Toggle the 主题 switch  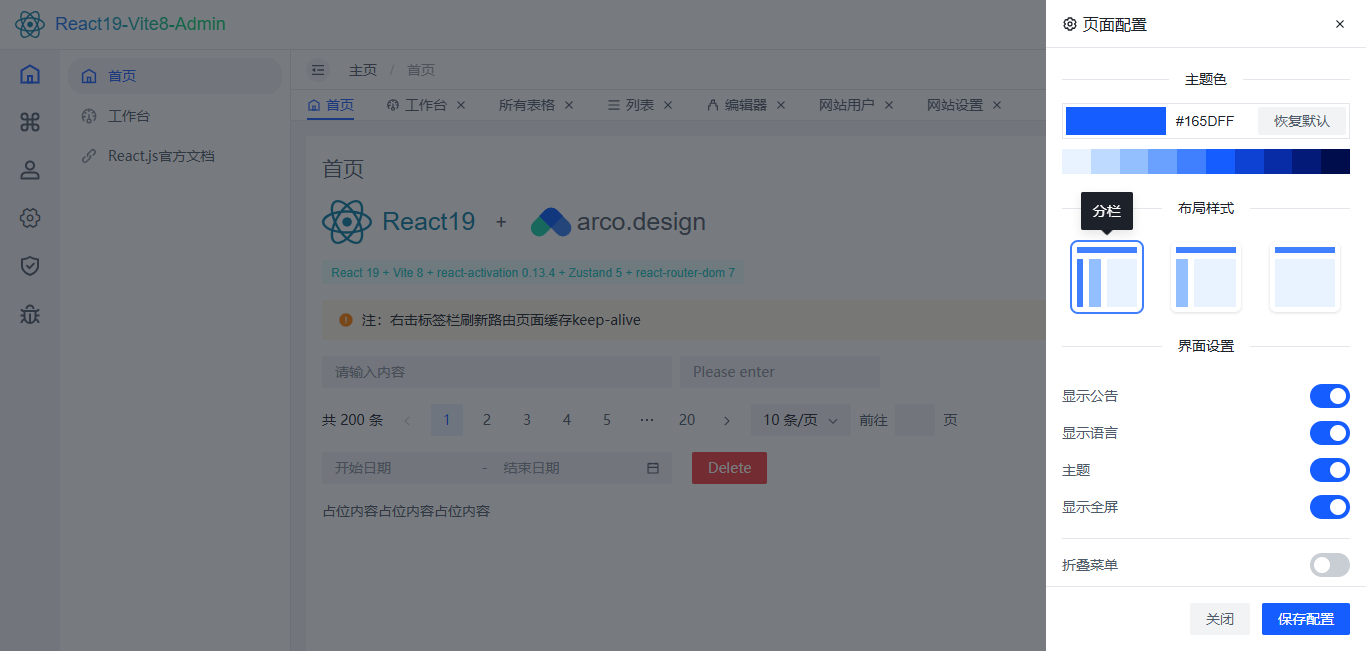[1330, 470]
